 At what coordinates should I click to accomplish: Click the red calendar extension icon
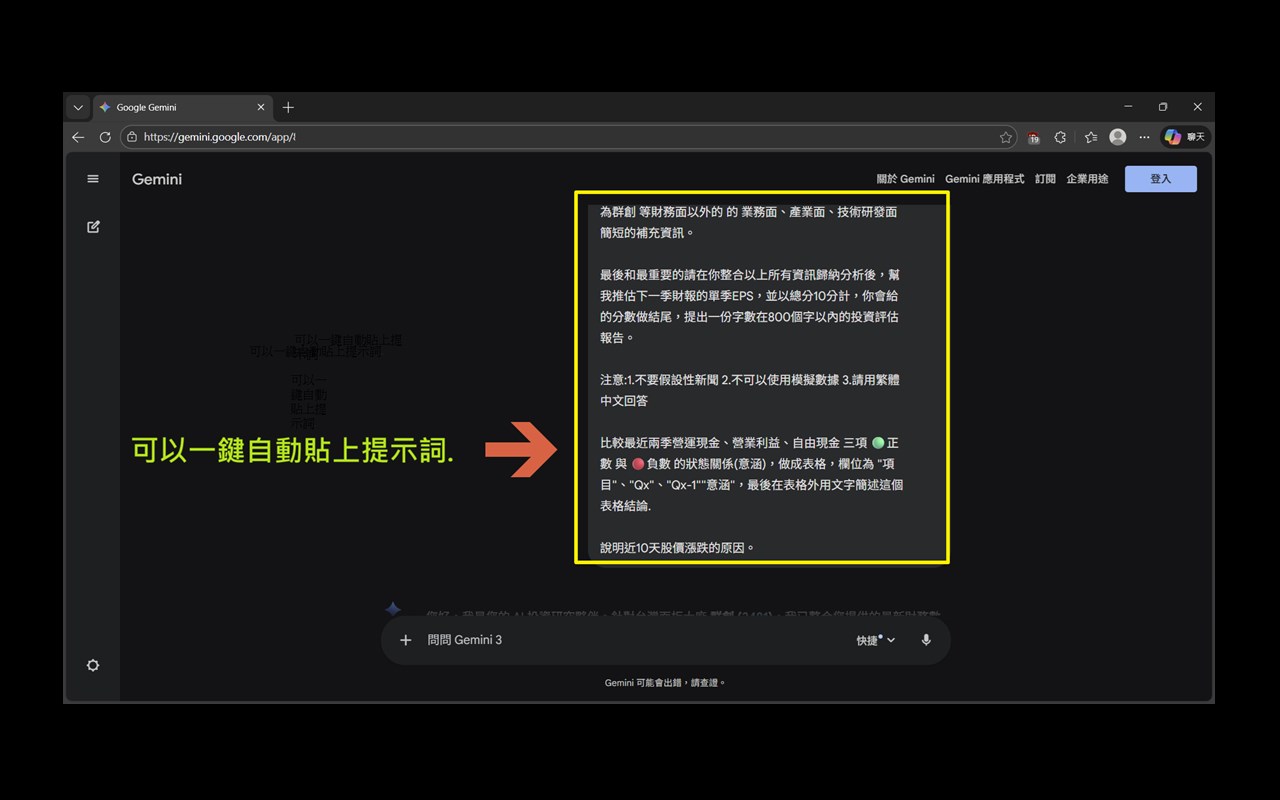[x=1034, y=137]
